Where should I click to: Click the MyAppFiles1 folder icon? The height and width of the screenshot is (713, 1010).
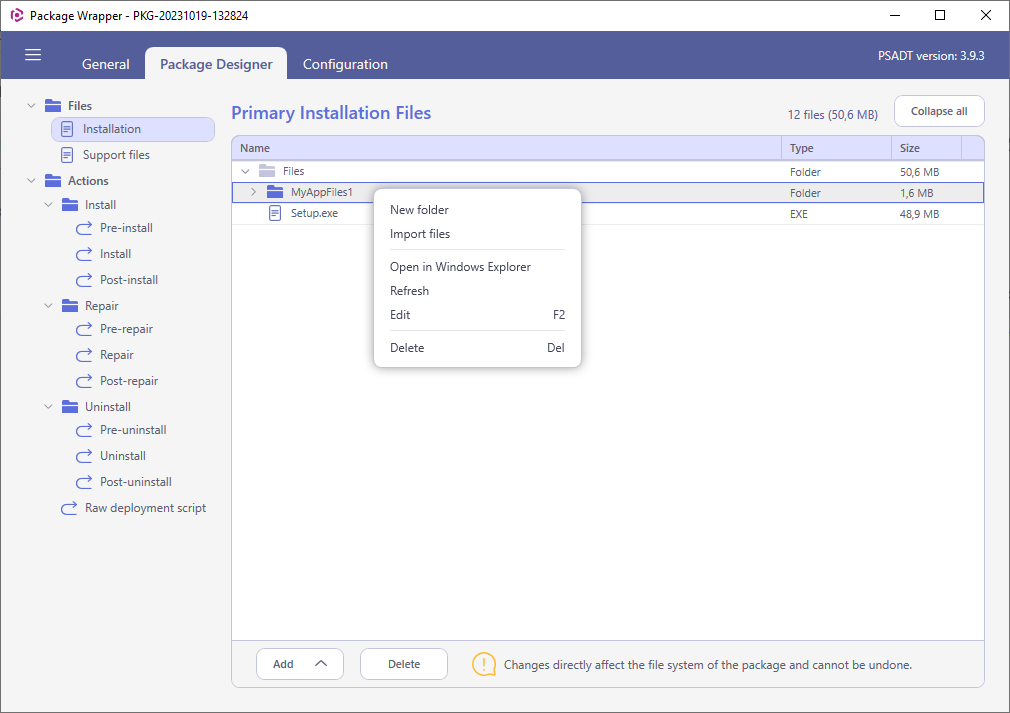click(x=275, y=192)
